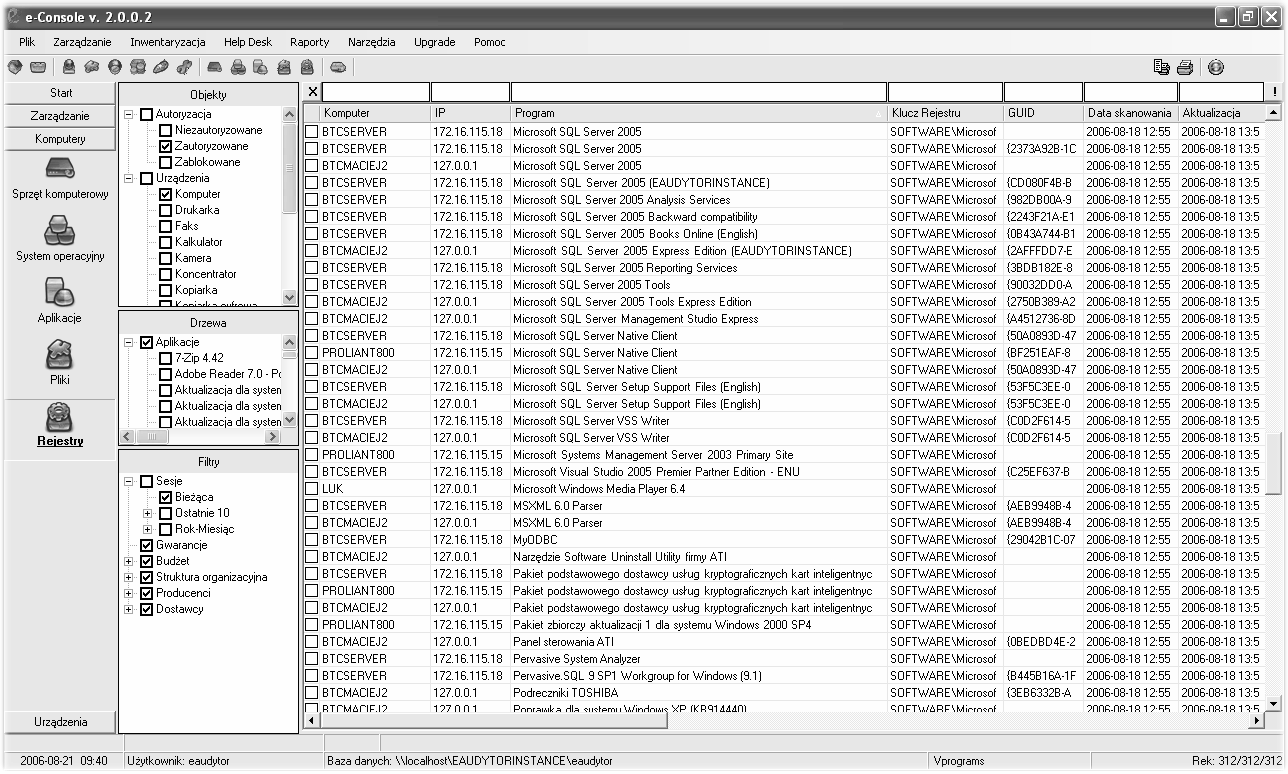Click the printer icon in toolbar
Screen dimensions: 1288x774
(x=1185, y=68)
